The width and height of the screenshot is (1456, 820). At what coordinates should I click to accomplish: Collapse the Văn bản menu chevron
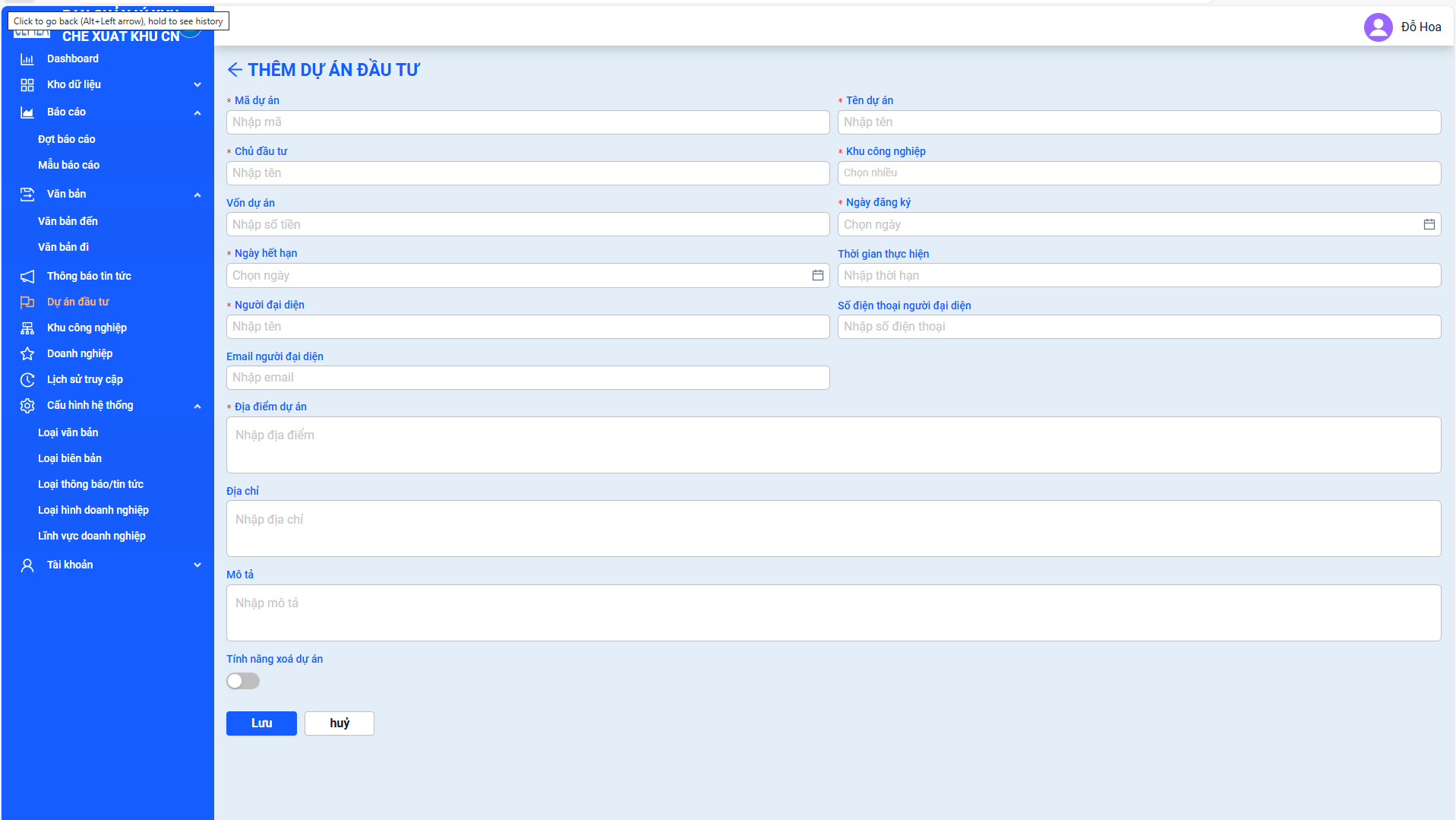coord(197,195)
